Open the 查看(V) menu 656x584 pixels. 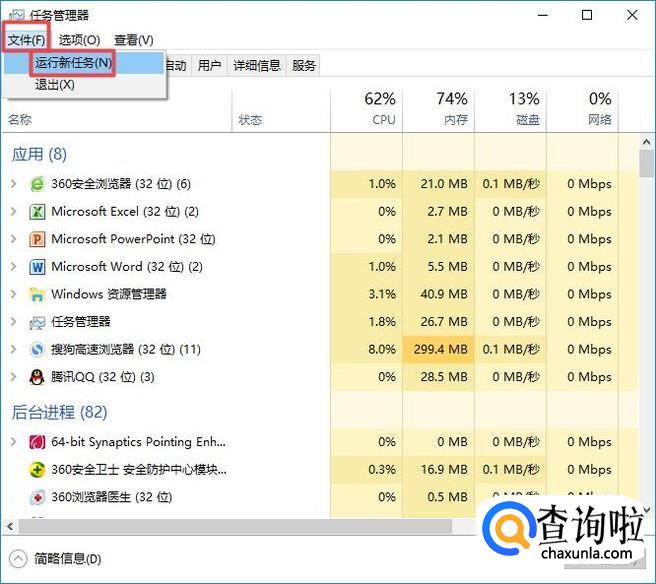click(133, 40)
